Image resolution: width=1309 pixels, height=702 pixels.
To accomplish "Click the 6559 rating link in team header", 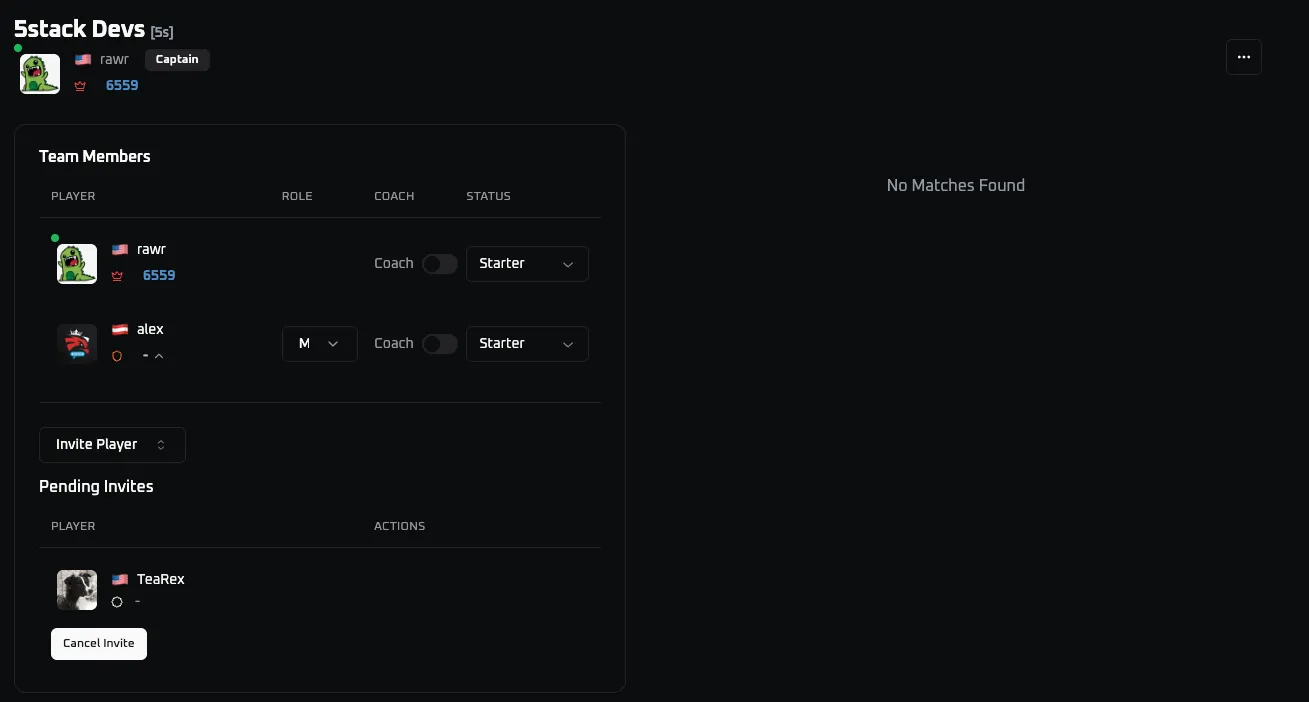I will click(x=122, y=86).
